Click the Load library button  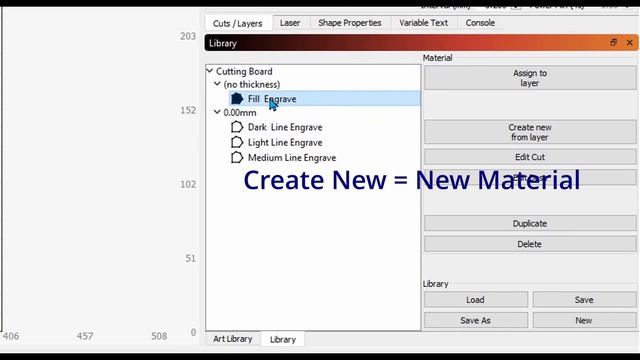click(x=476, y=300)
